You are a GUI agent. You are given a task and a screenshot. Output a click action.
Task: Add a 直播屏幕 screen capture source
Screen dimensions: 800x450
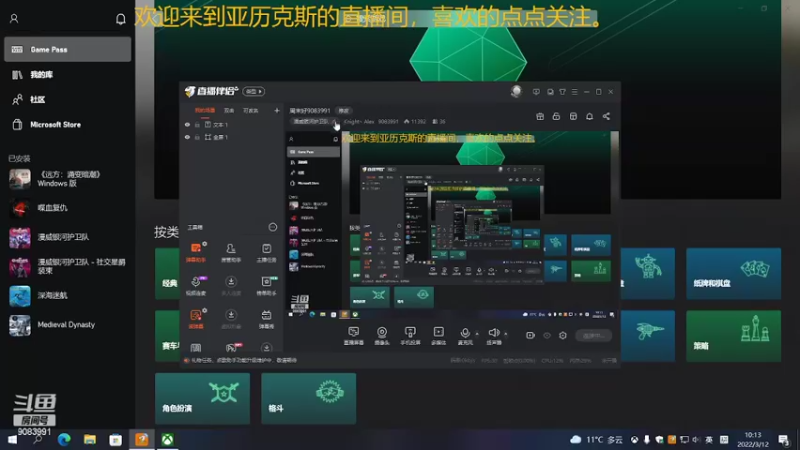point(354,336)
